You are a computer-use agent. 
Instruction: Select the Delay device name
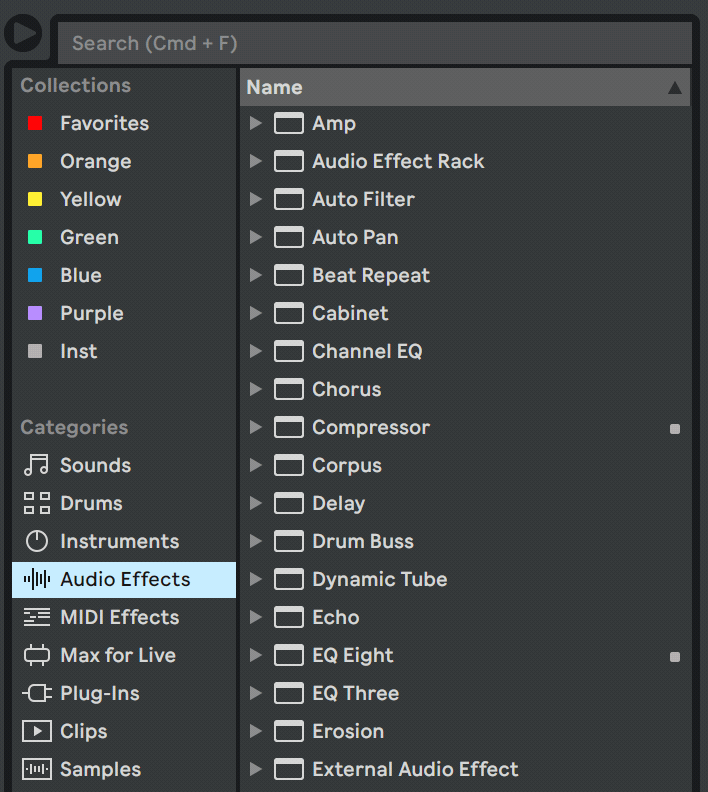tap(339, 504)
